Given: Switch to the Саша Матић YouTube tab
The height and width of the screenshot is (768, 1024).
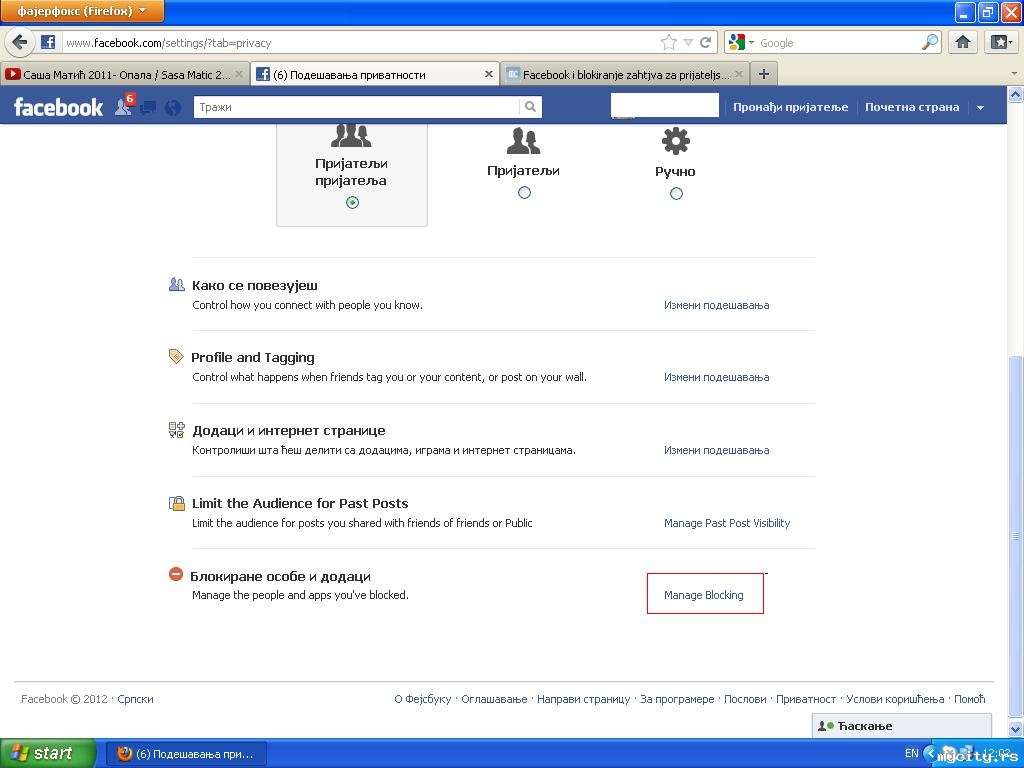Looking at the screenshot, I should (x=124, y=74).
